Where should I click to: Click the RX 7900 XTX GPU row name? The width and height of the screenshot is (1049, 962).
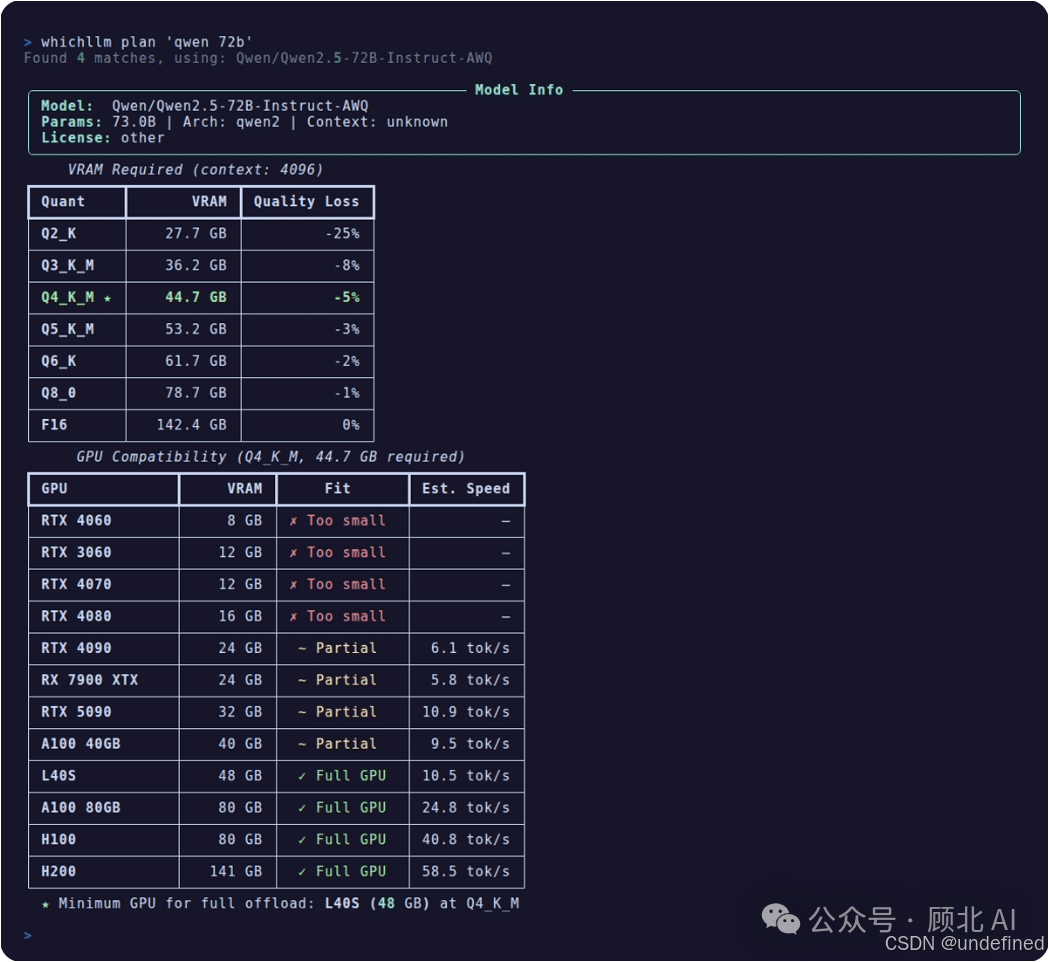pos(90,680)
